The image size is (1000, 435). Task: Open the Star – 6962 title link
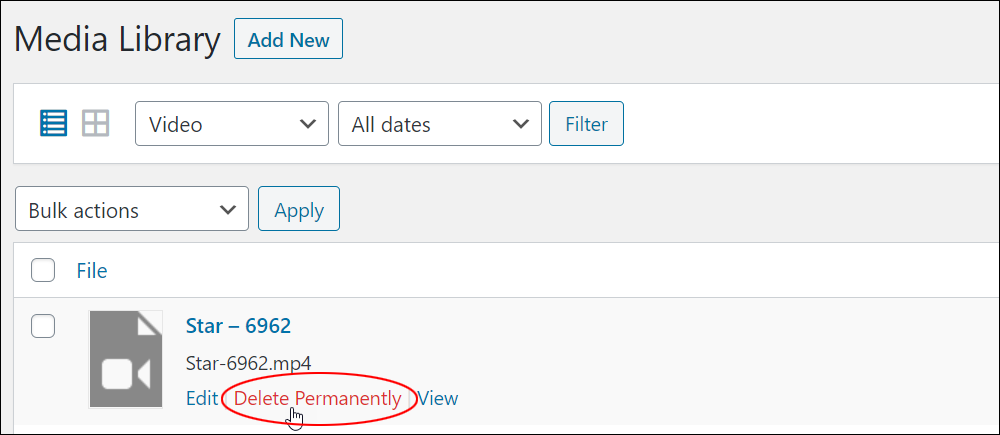(238, 326)
